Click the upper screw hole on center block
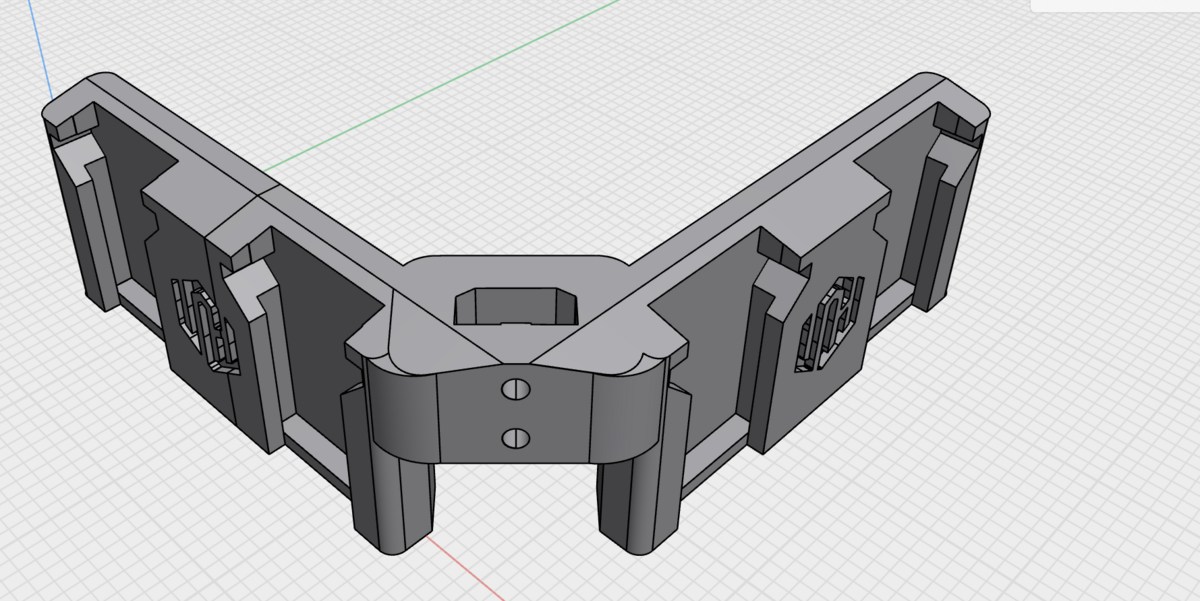The image size is (1200, 601). 516,389
